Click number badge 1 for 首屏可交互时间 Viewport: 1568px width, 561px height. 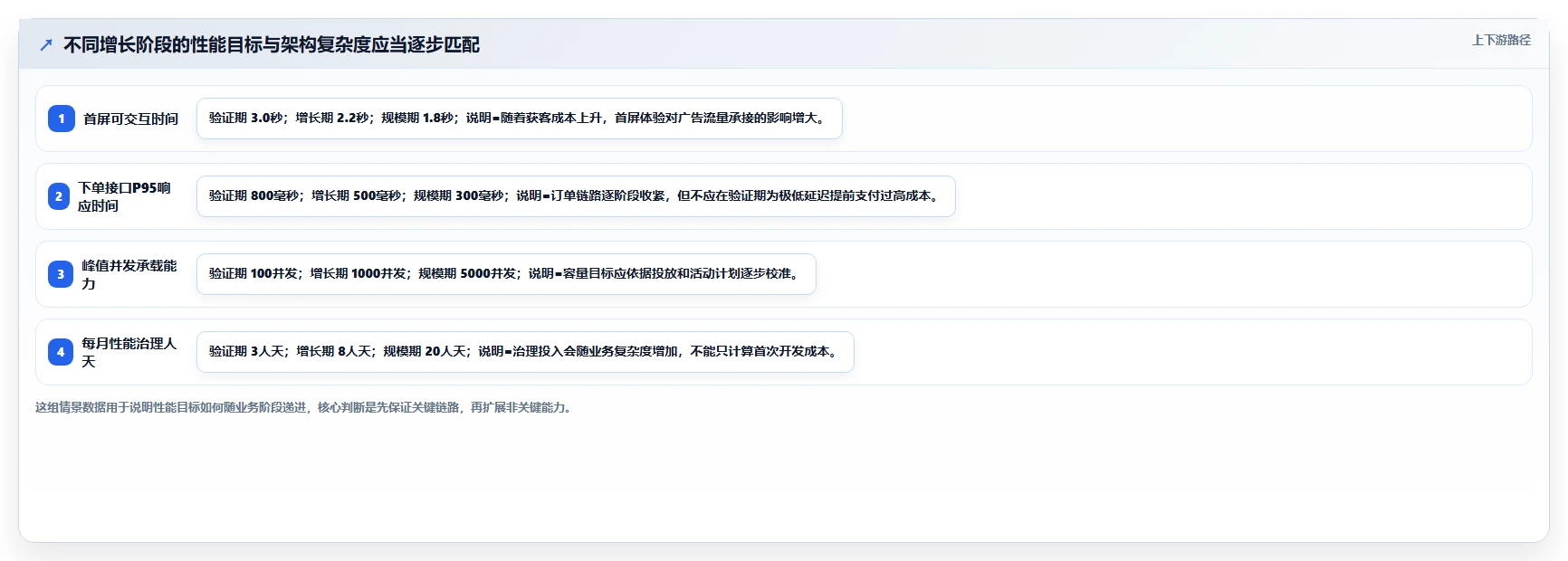pos(62,119)
